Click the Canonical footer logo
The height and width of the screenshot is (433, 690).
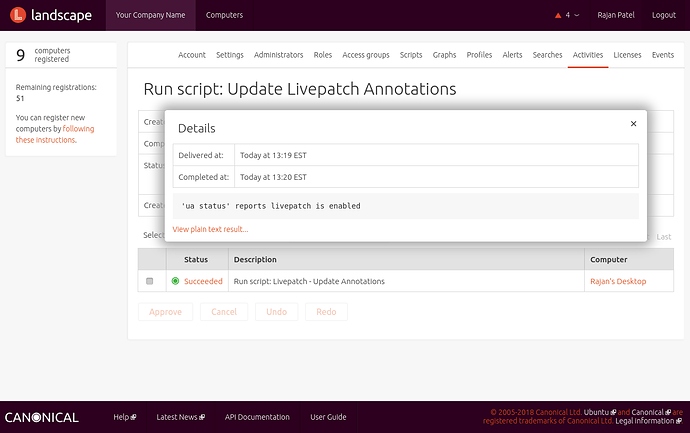42,417
